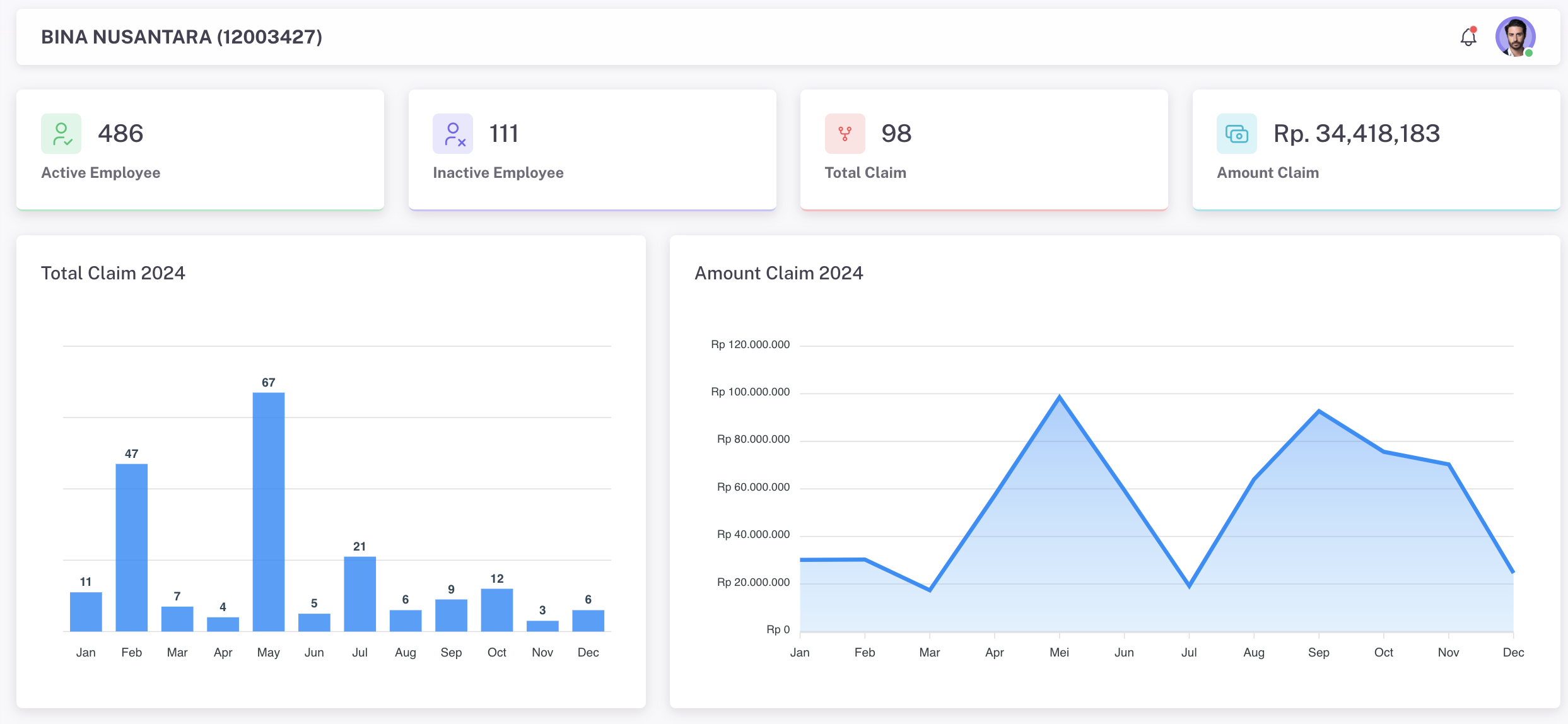
Task: Click the Mei peak point on the line chart
Action: click(x=1060, y=397)
